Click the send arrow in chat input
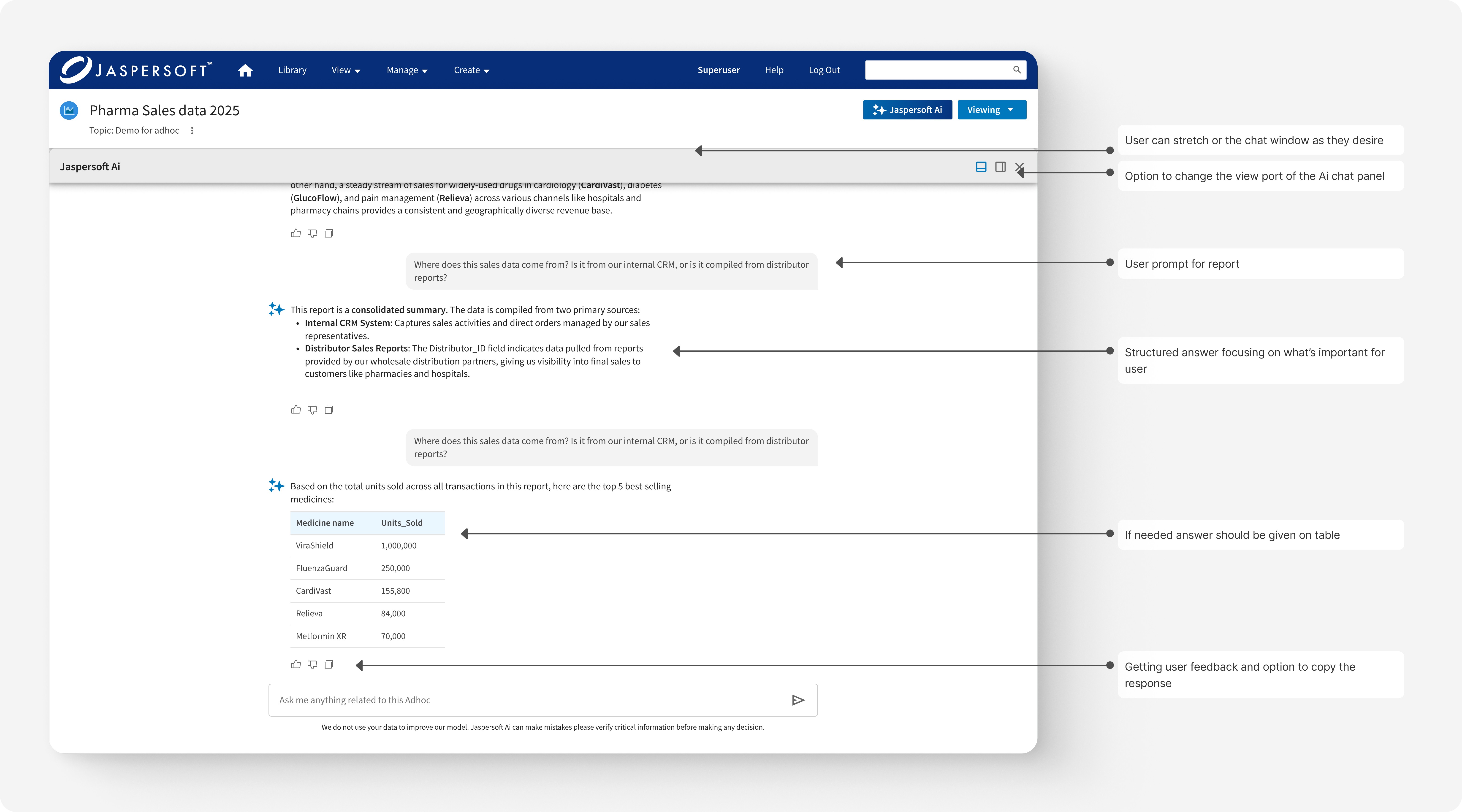The height and width of the screenshot is (812, 1462). coord(798,700)
